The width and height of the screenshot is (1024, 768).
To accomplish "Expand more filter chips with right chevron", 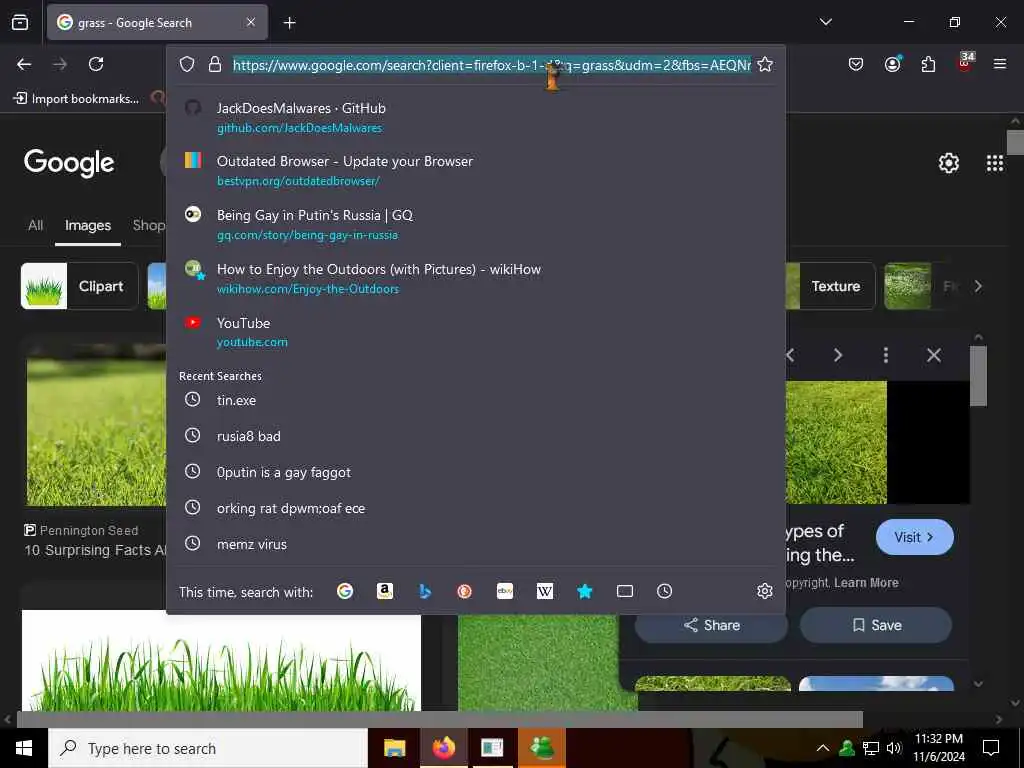I will [978, 286].
